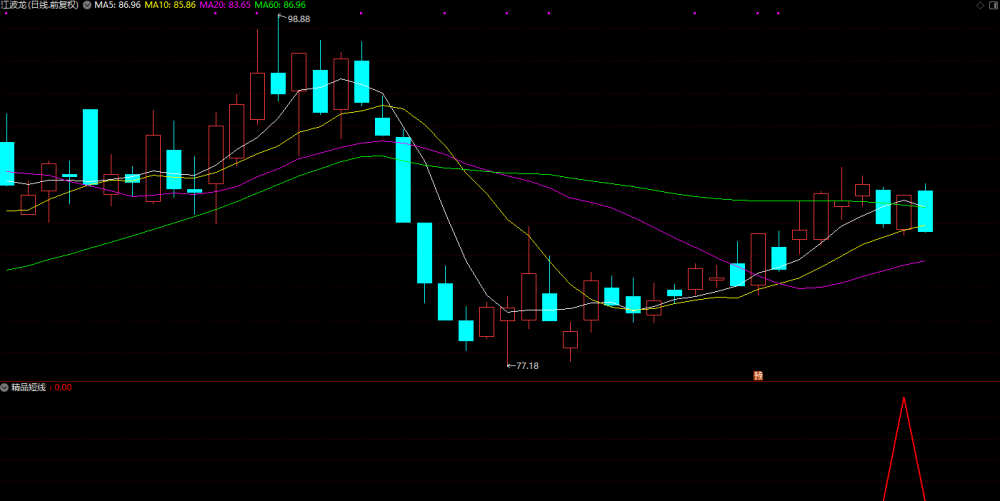Click the 98.88 high price label
The width and height of the screenshot is (1000, 501).
(298, 19)
